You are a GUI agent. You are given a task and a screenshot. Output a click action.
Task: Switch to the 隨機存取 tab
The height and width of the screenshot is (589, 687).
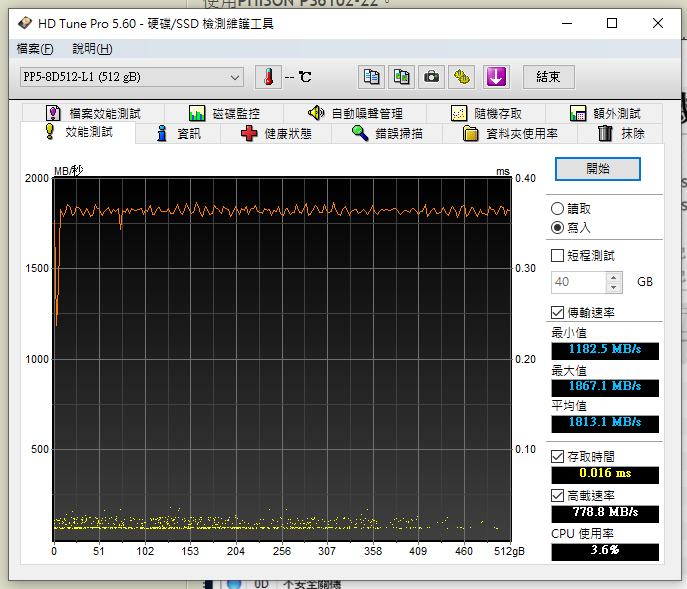point(486,114)
